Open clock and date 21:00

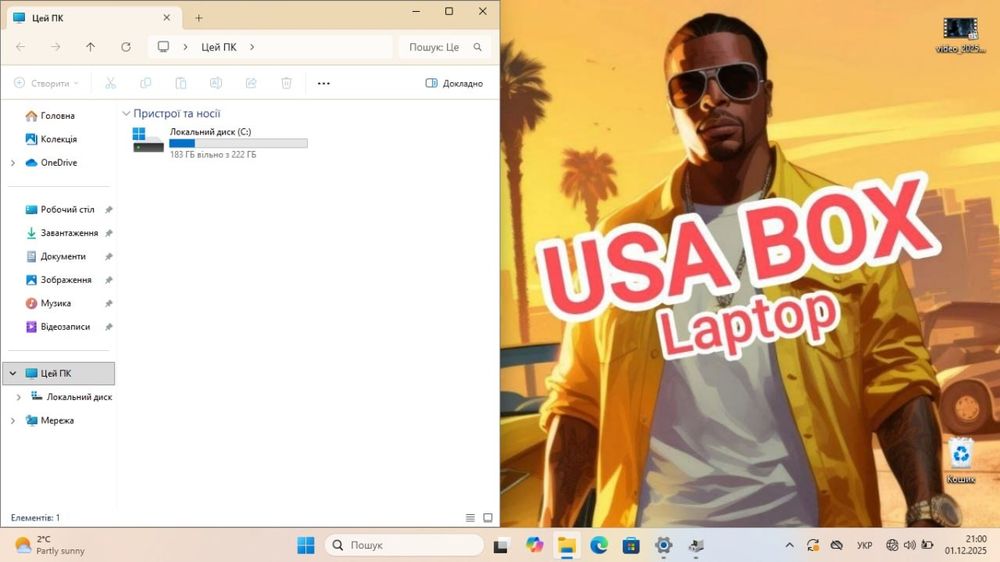[x=966, y=545]
